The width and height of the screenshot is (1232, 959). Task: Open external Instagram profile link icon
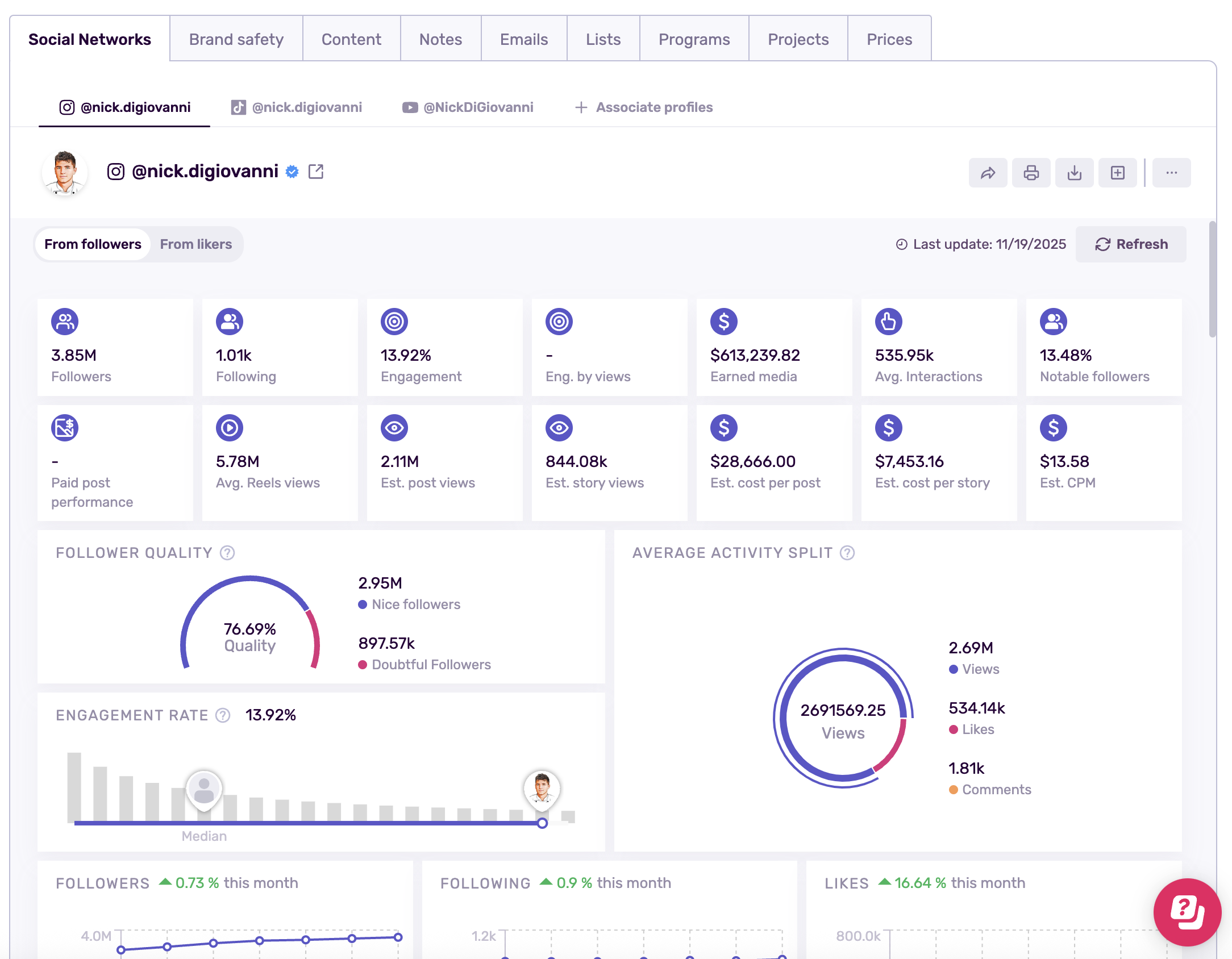point(316,172)
